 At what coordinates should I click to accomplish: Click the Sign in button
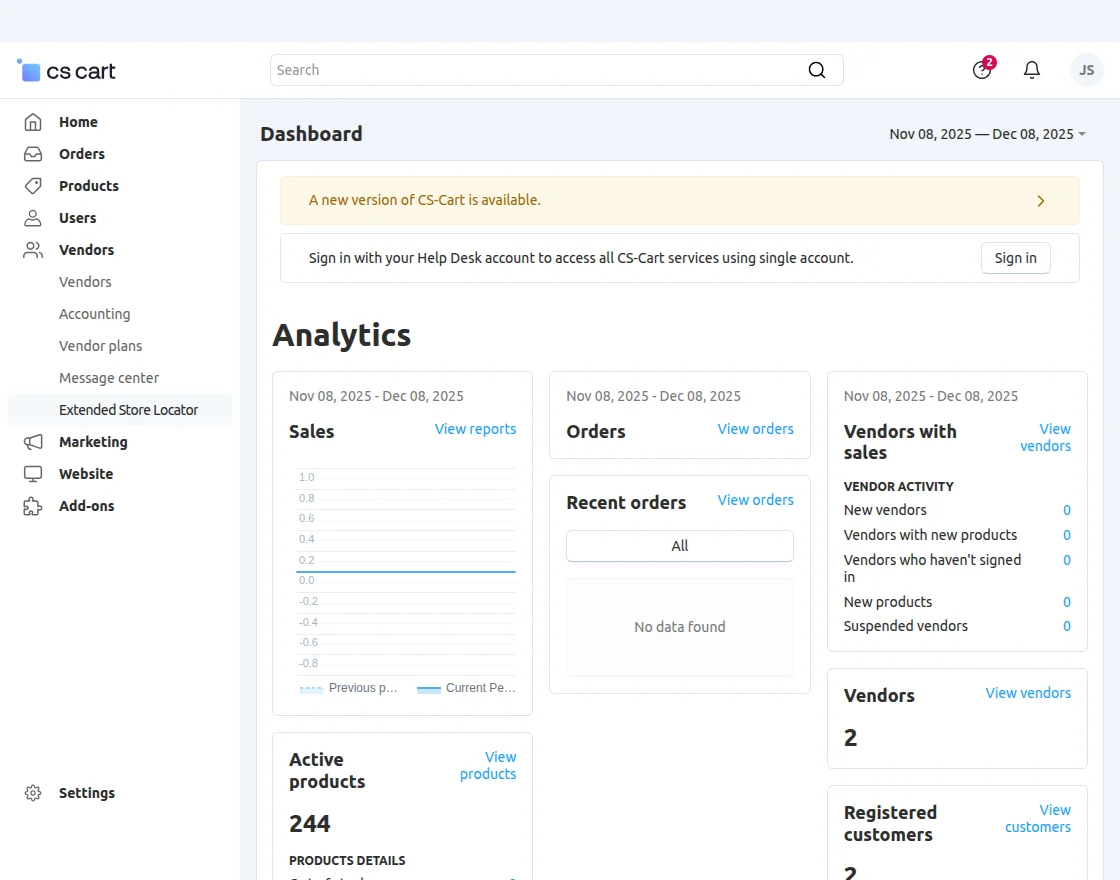tap(1015, 257)
